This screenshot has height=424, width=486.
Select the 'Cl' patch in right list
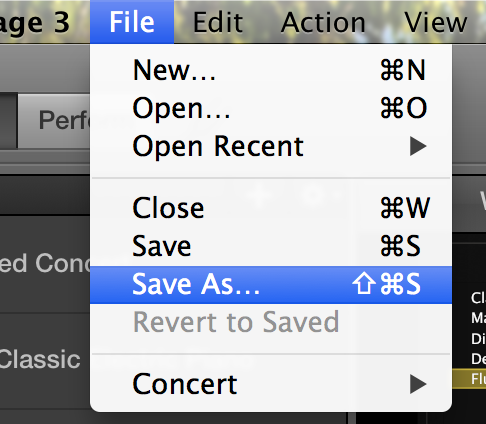click(x=478, y=298)
